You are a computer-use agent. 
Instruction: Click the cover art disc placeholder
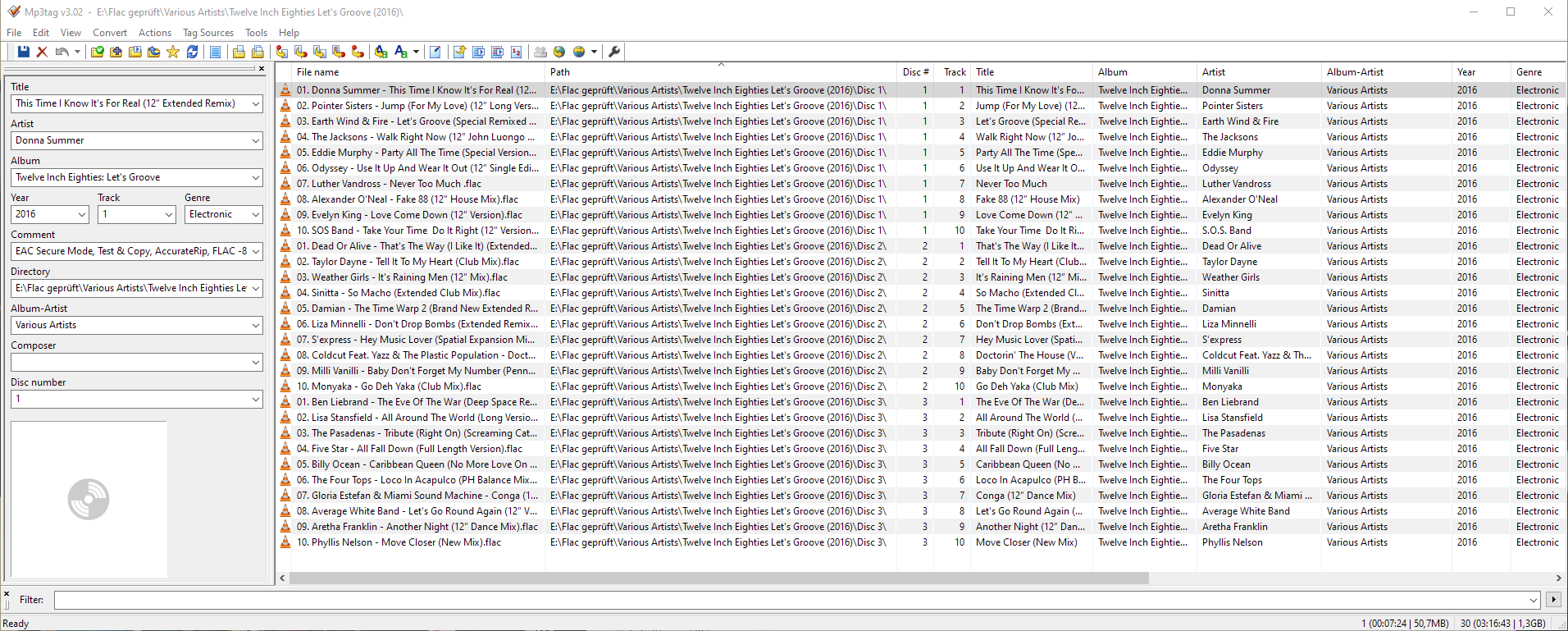point(89,499)
